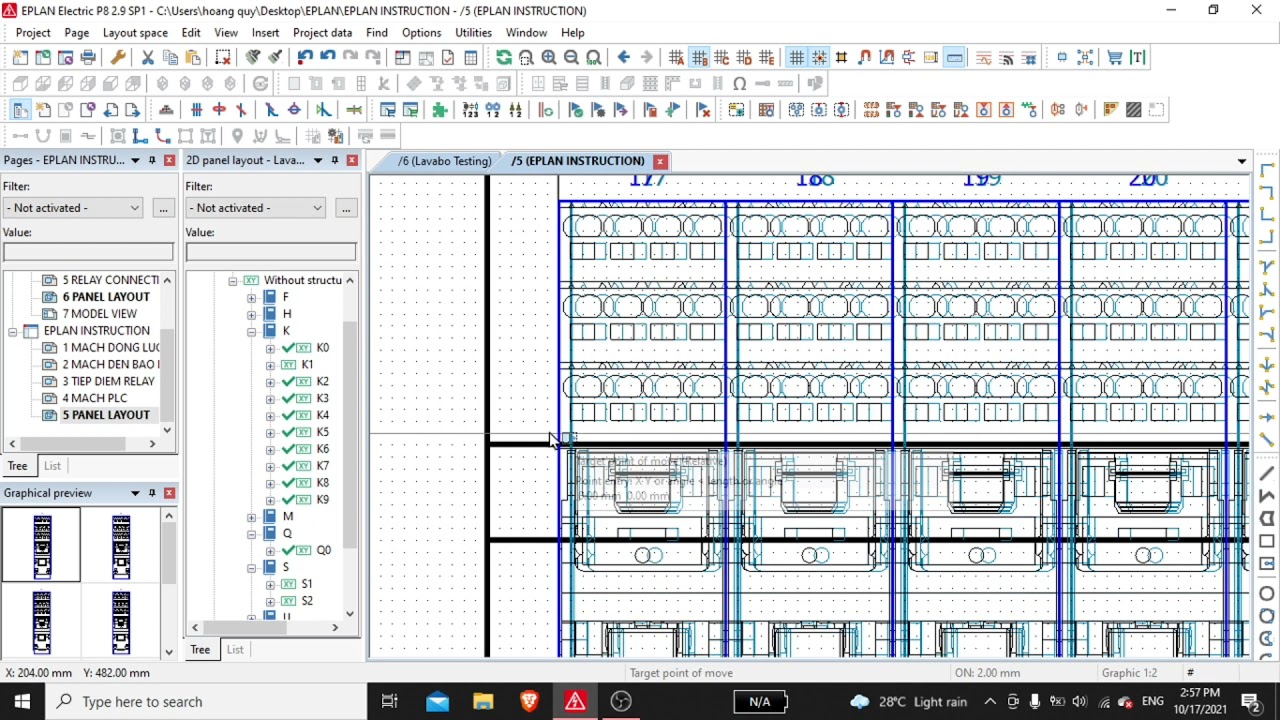Toggle grid D button
The image size is (1280, 720).
tap(744, 58)
